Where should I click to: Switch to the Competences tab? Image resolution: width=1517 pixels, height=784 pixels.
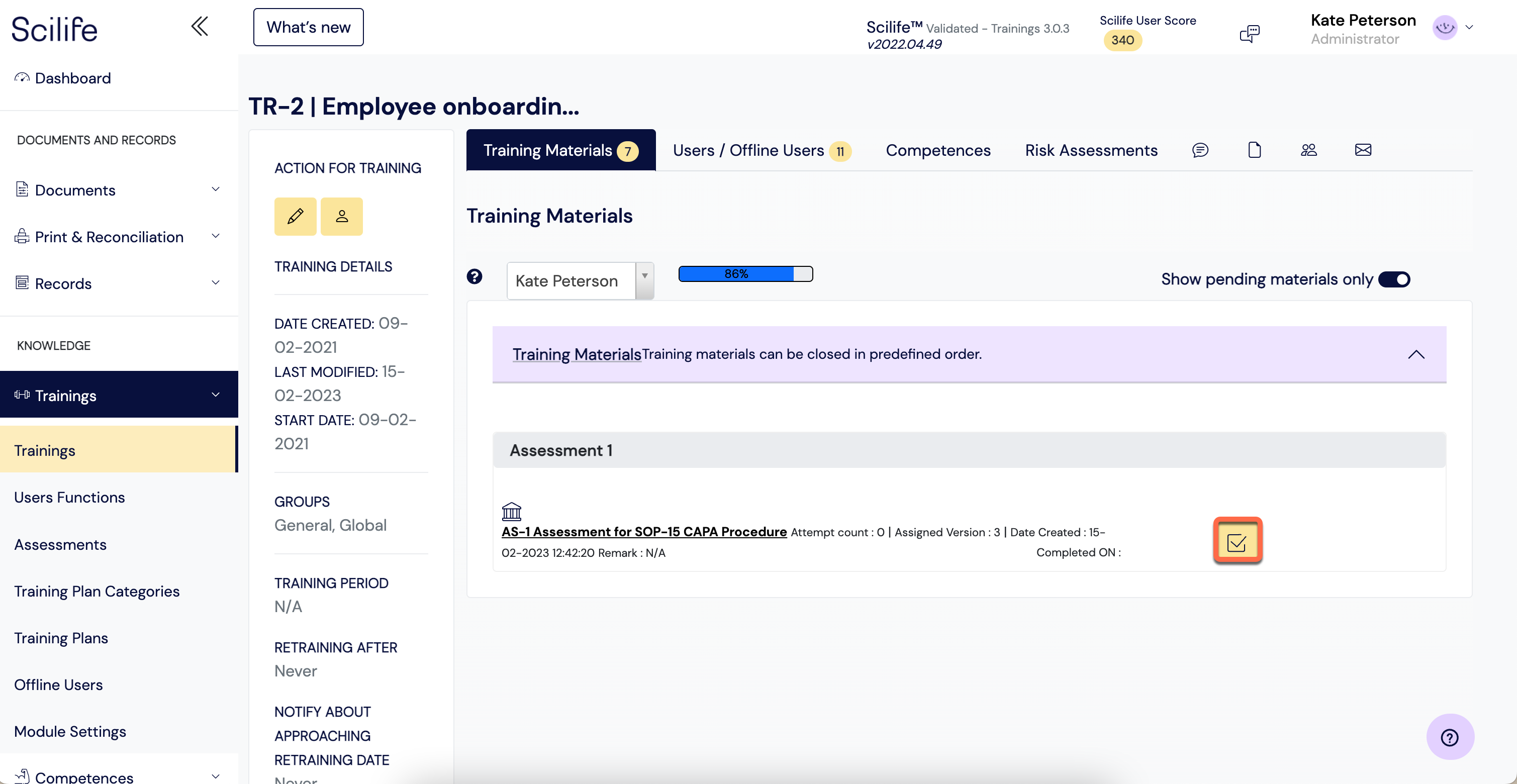tap(938, 150)
